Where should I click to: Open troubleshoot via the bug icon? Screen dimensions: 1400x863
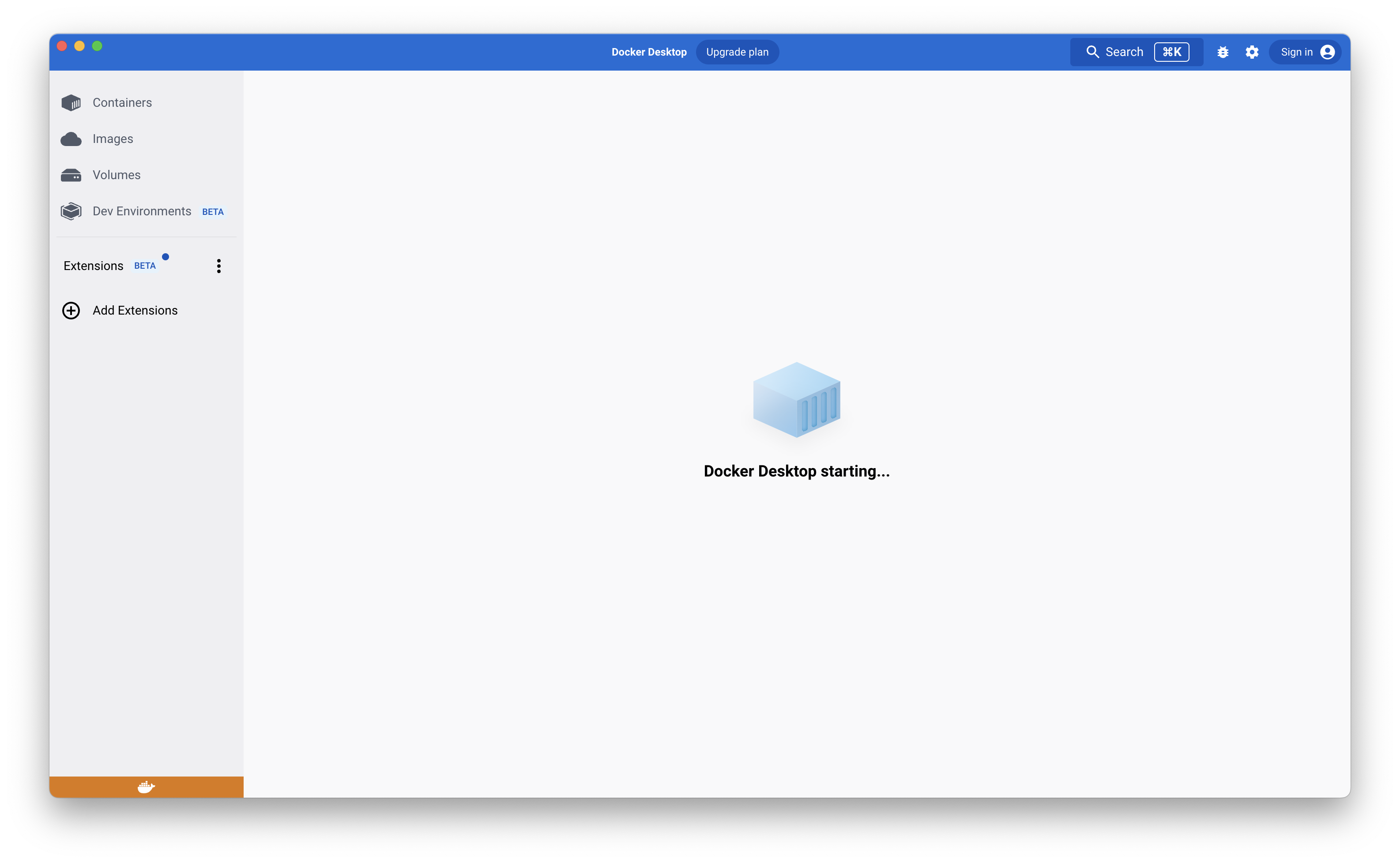coord(1223,52)
